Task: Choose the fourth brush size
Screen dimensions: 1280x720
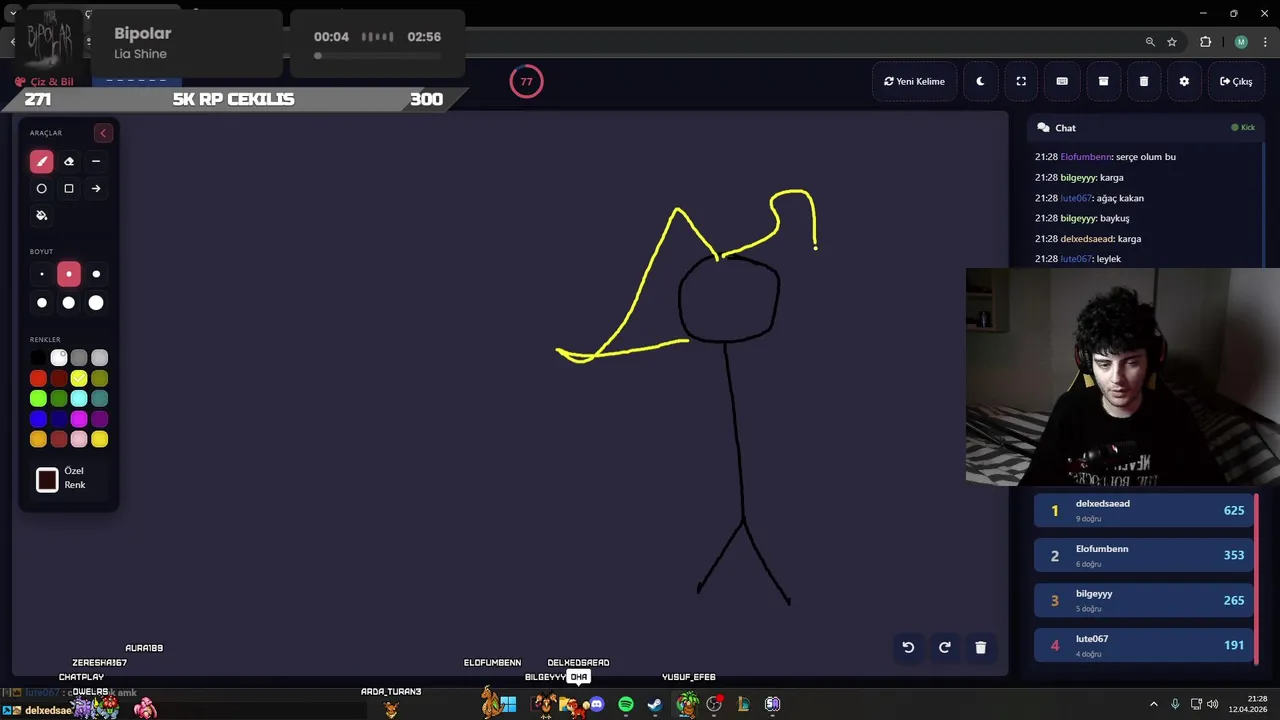Action: (41, 303)
